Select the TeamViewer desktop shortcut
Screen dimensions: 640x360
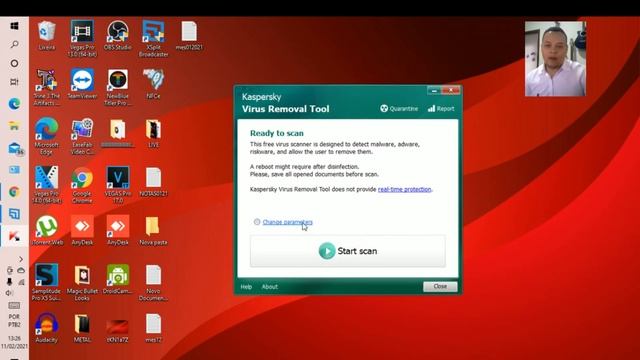tap(82, 84)
